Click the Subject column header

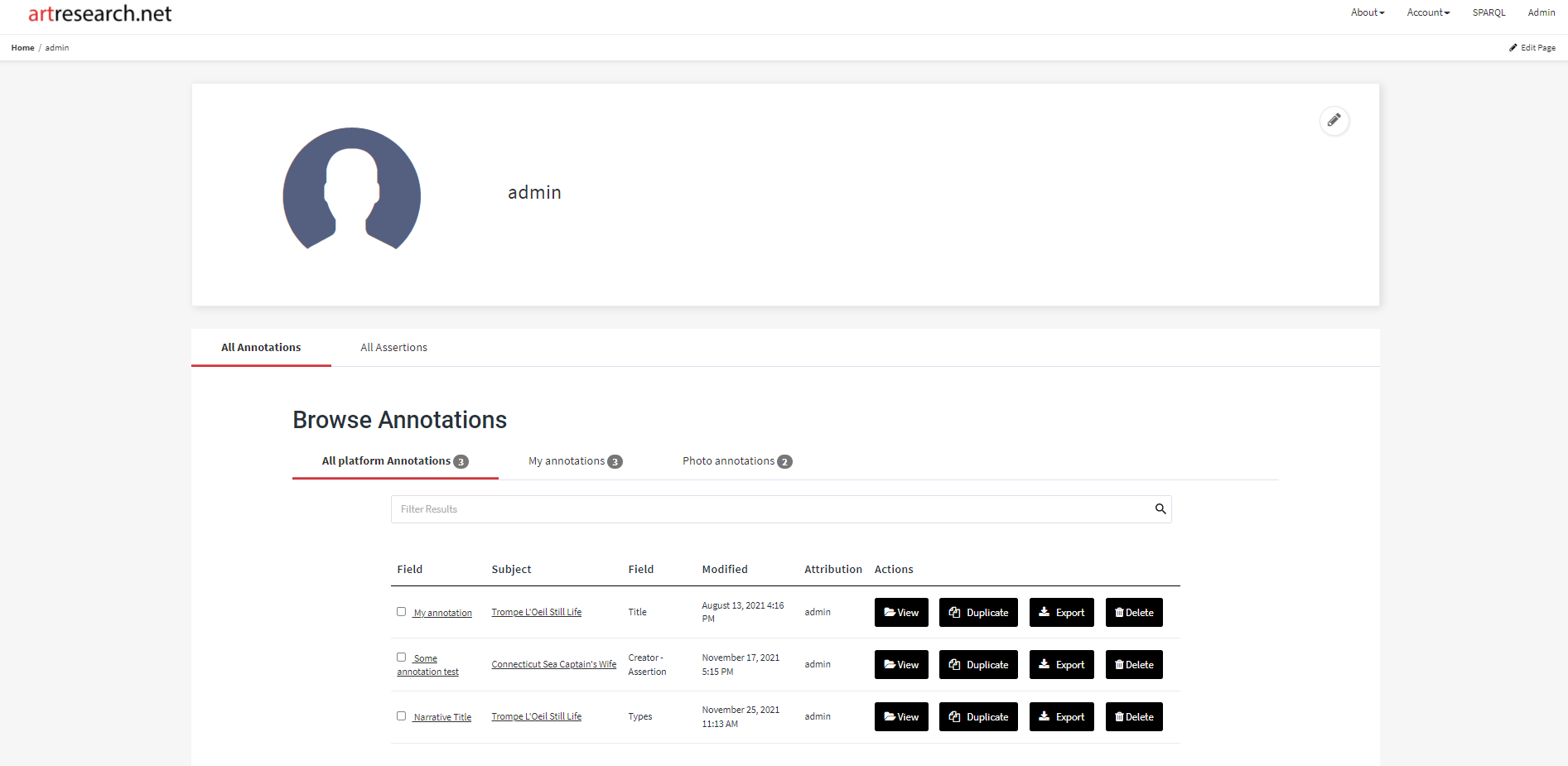click(511, 570)
